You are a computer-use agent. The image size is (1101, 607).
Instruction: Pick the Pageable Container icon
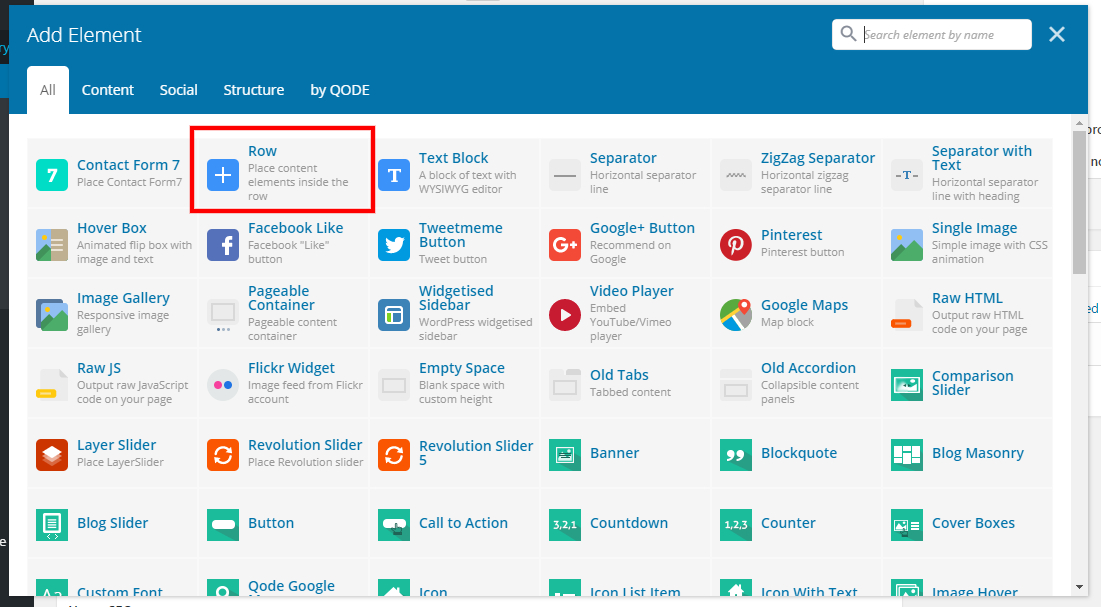[223, 315]
